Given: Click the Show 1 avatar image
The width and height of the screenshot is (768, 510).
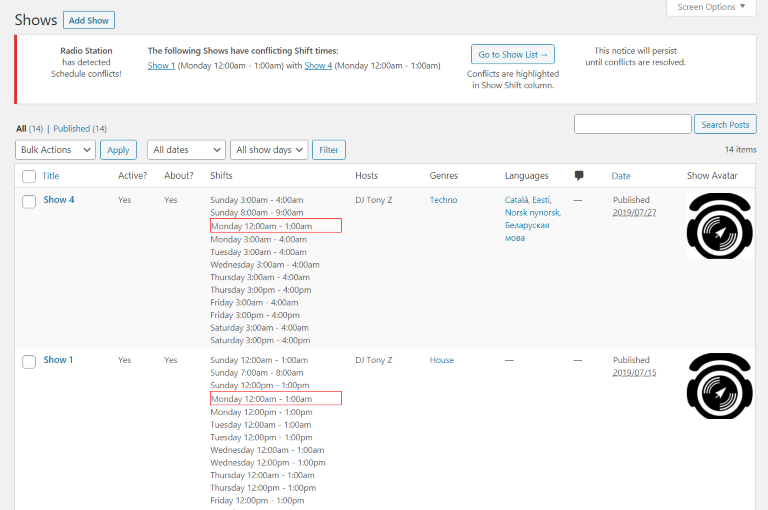Looking at the screenshot, I should pyautogui.click(x=719, y=386).
